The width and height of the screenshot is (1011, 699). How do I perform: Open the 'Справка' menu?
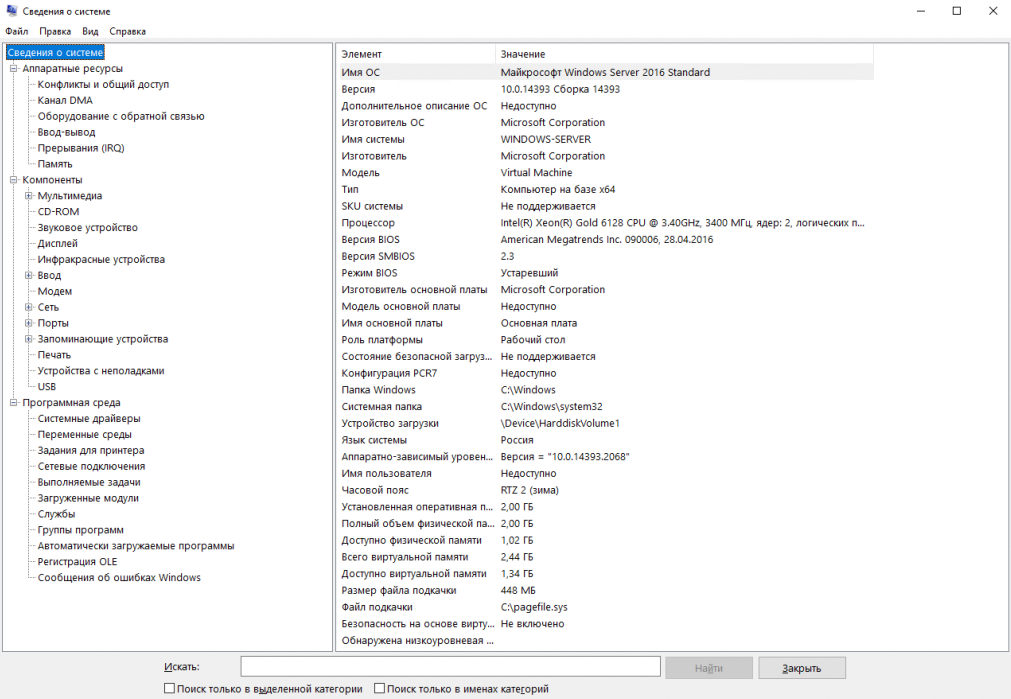click(128, 31)
